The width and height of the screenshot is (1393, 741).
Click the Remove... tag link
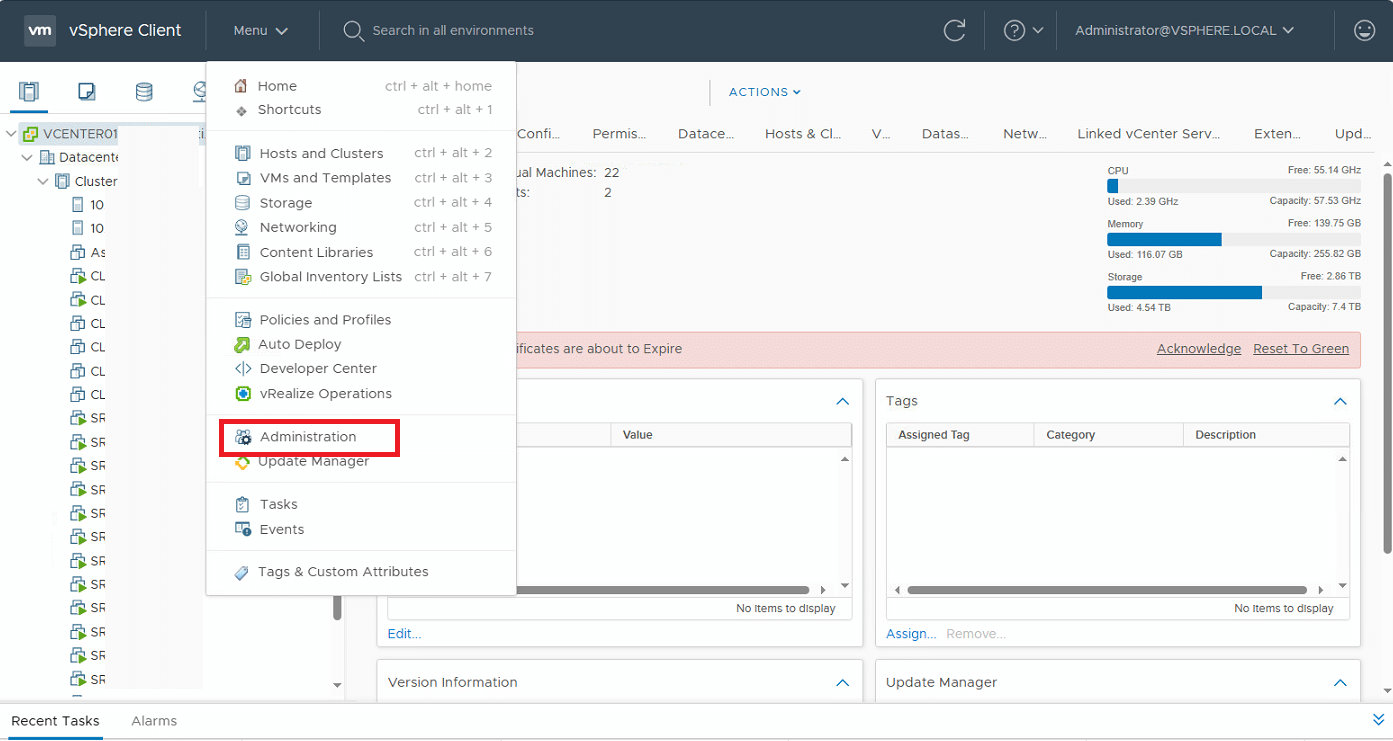[x=976, y=634]
